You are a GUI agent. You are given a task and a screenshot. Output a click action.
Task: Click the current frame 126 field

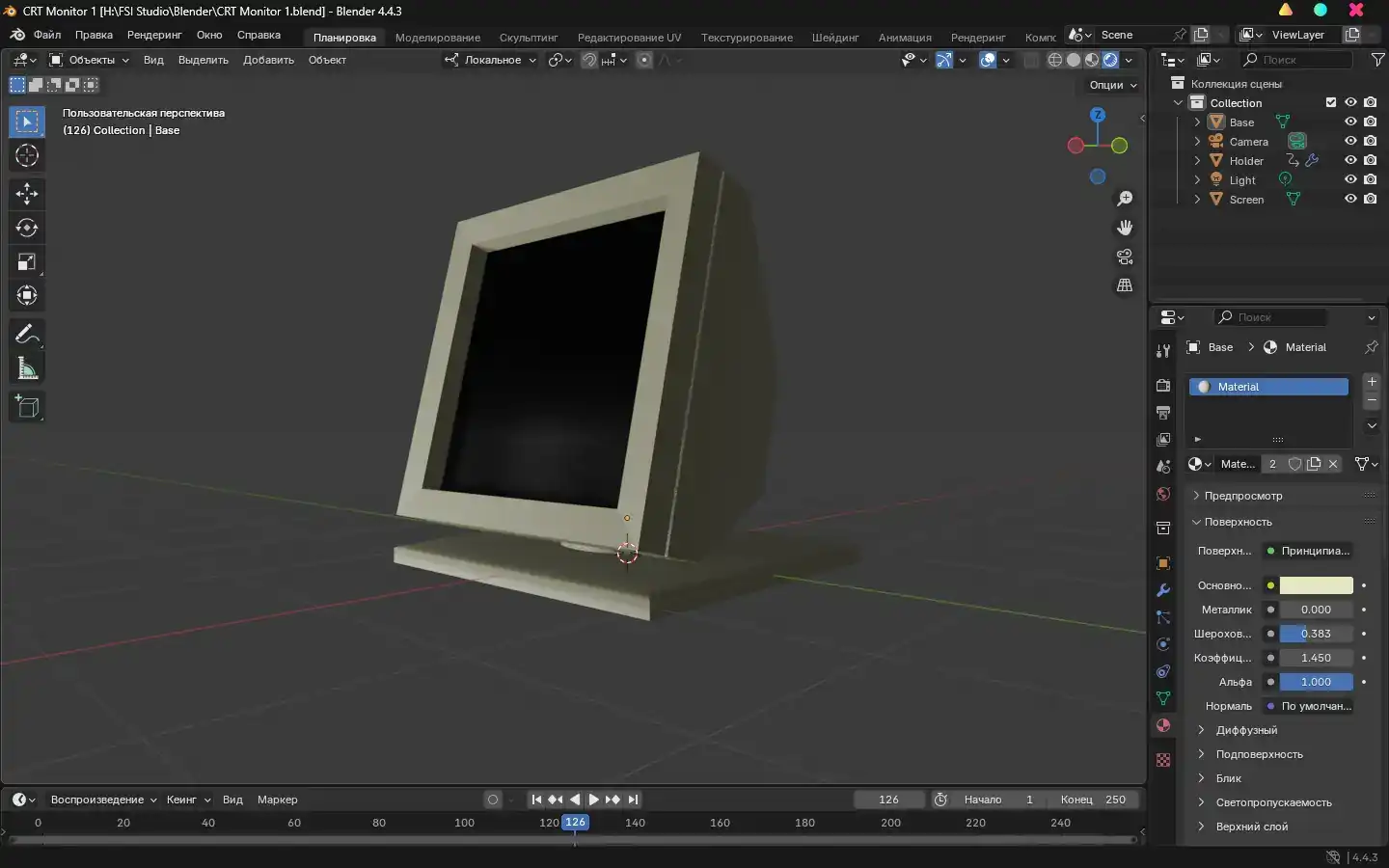pyautogui.click(x=889, y=800)
